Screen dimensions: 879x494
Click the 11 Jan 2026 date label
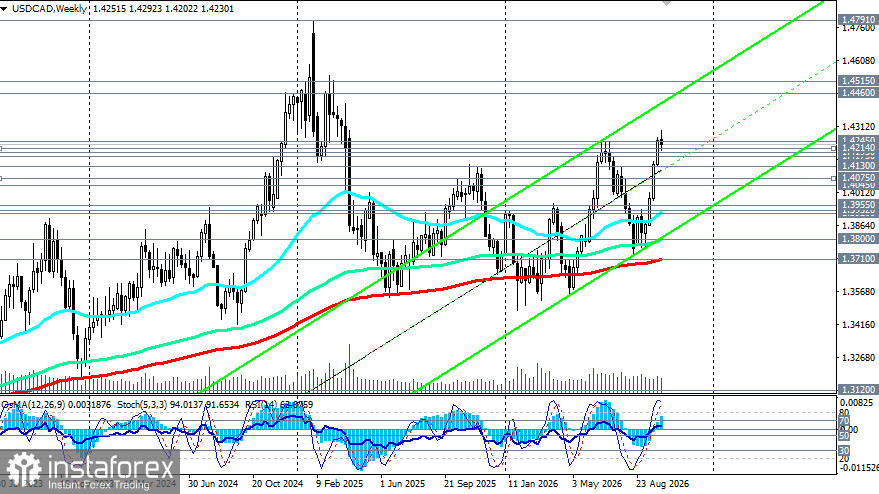point(533,483)
